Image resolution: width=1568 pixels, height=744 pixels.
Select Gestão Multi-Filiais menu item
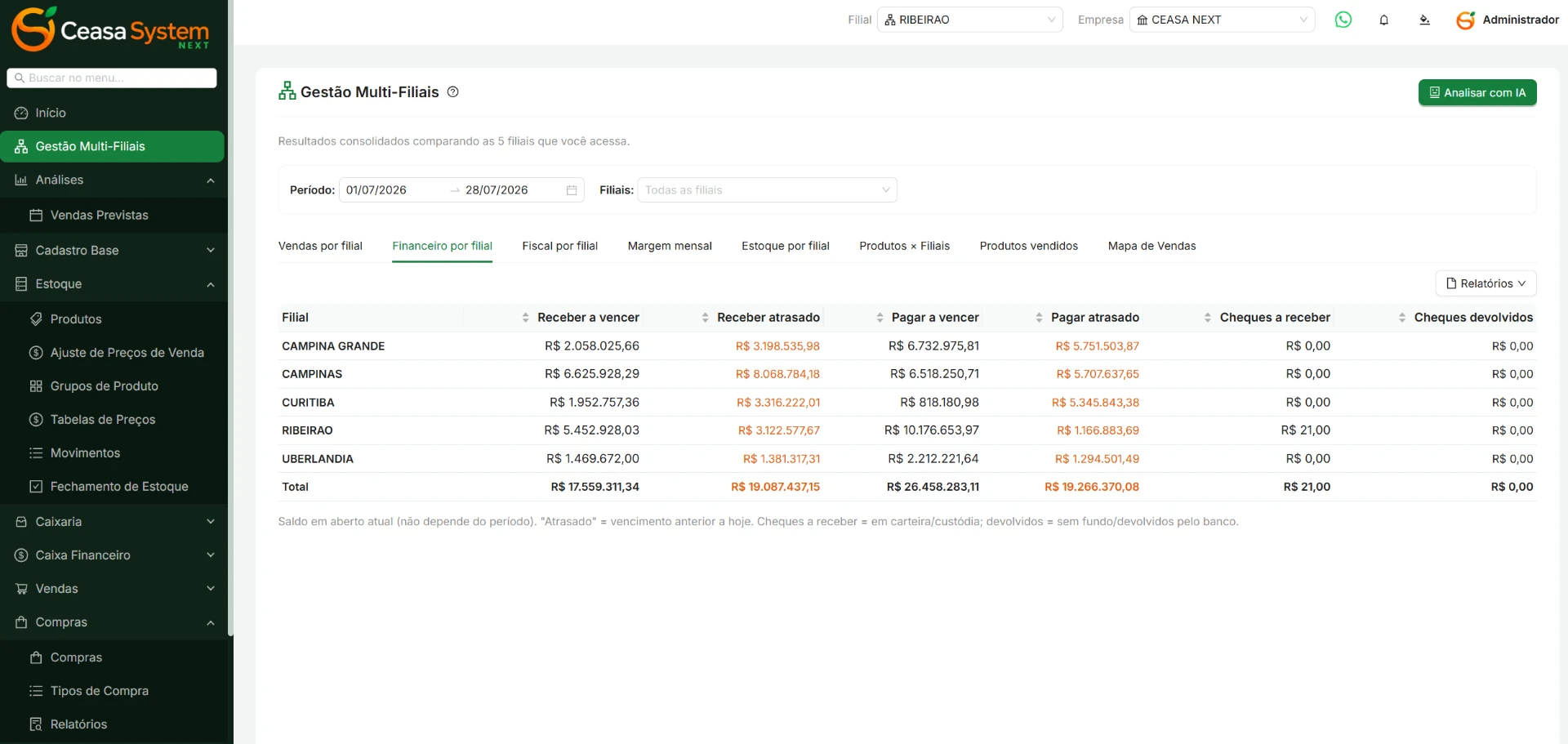pyautogui.click(x=113, y=146)
